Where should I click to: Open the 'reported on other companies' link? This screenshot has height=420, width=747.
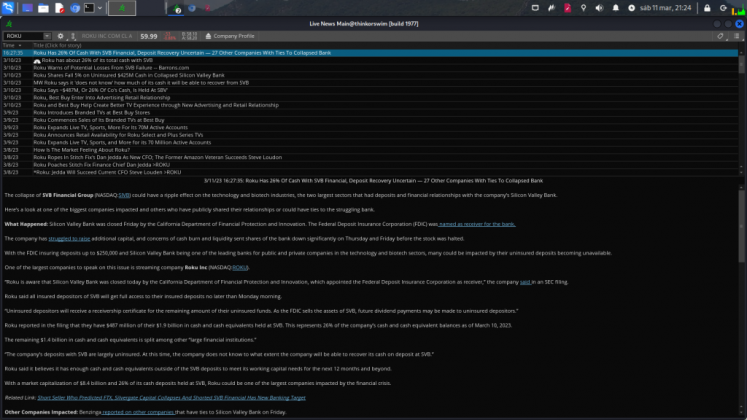(x=138, y=412)
